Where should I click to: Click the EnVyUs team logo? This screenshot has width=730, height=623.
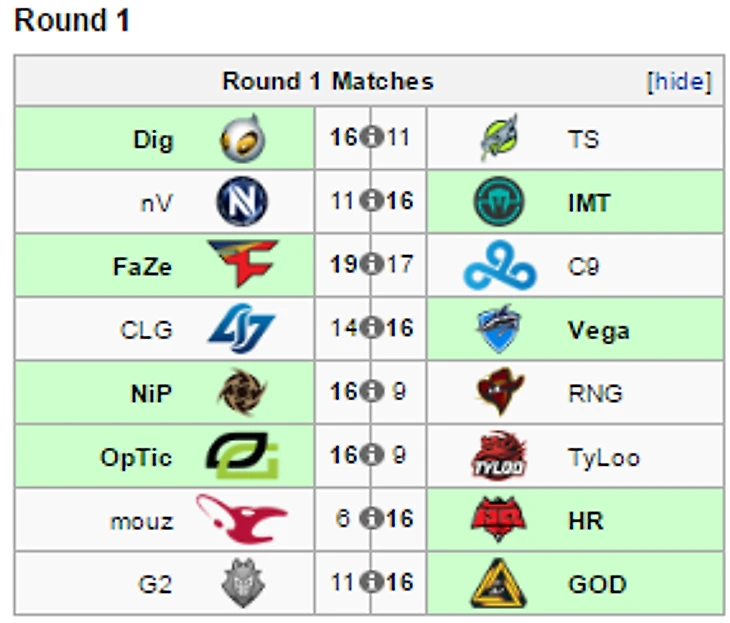242,201
